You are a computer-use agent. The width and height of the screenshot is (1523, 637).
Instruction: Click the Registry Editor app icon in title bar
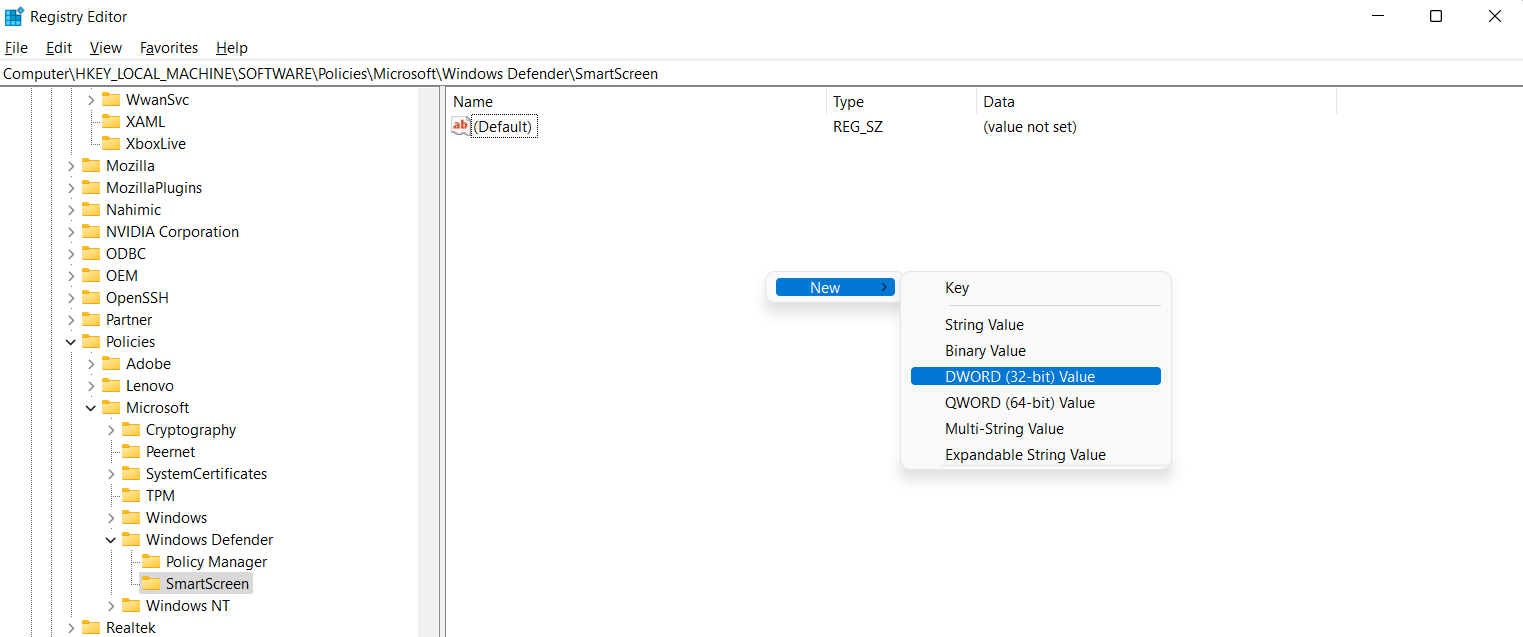[14, 16]
